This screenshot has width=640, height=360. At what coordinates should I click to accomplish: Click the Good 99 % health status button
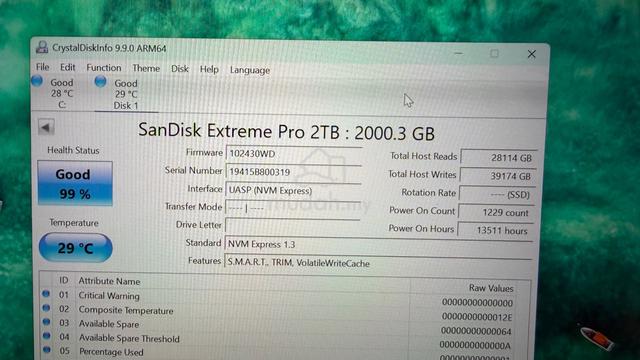(x=75, y=183)
